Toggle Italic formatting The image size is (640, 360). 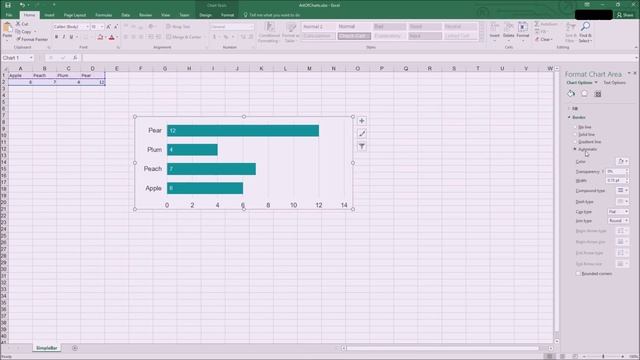64,37
